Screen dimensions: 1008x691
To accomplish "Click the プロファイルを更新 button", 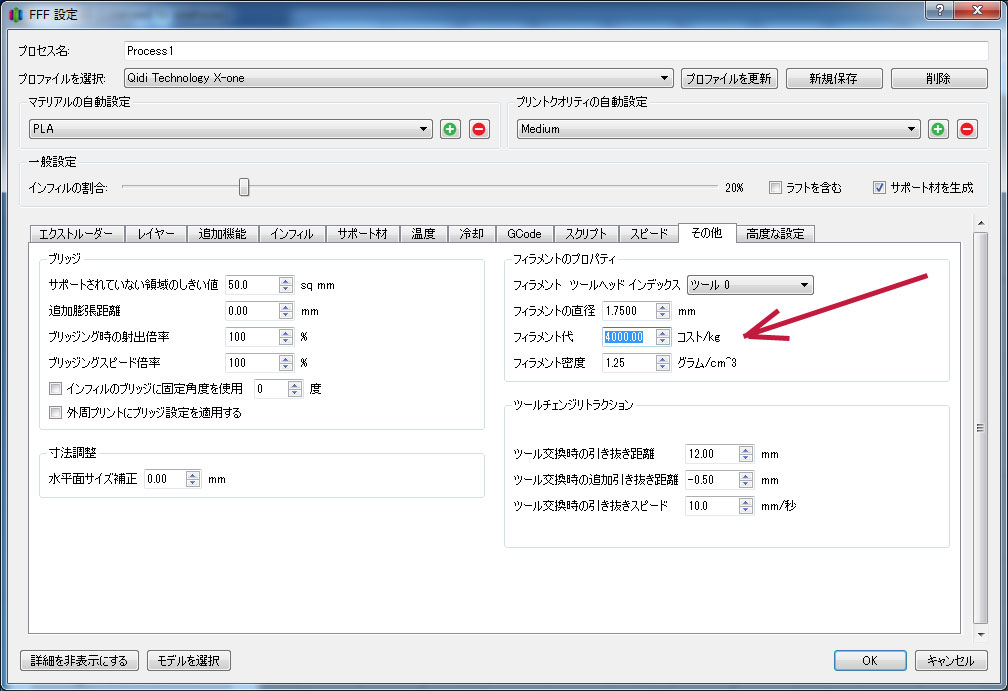I will pos(729,78).
